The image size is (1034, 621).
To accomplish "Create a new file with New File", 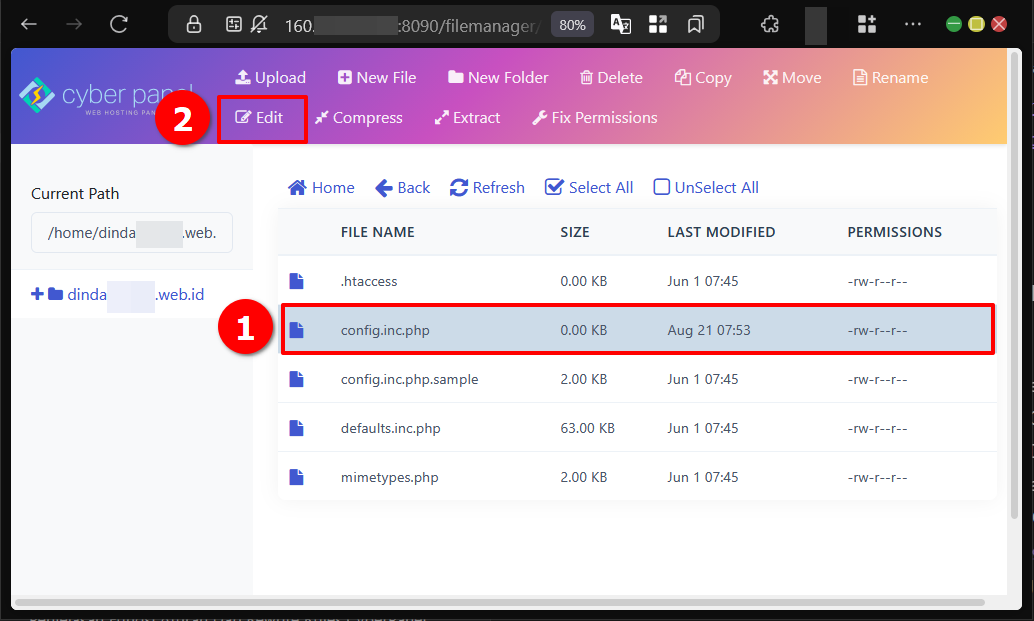I will point(376,78).
